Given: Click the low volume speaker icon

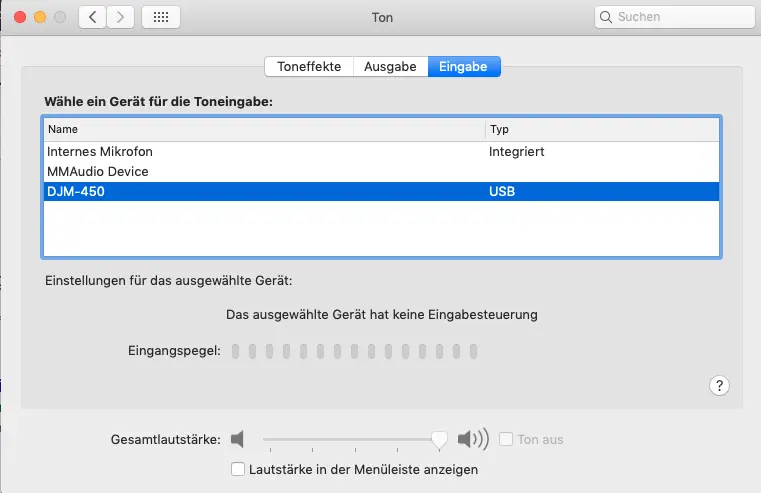Looking at the screenshot, I should pos(237,439).
